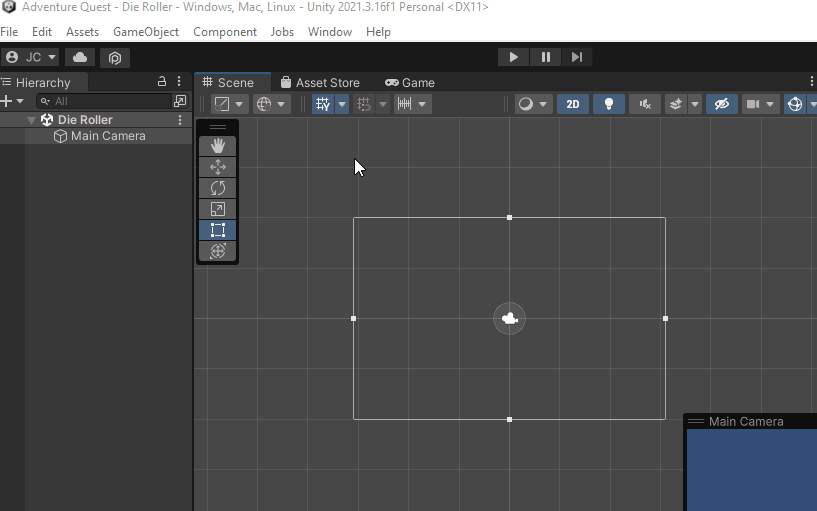Viewport: 817px width, 511px height.
Task: Switch to the Scene tab
Action: [x=232, y=82]
